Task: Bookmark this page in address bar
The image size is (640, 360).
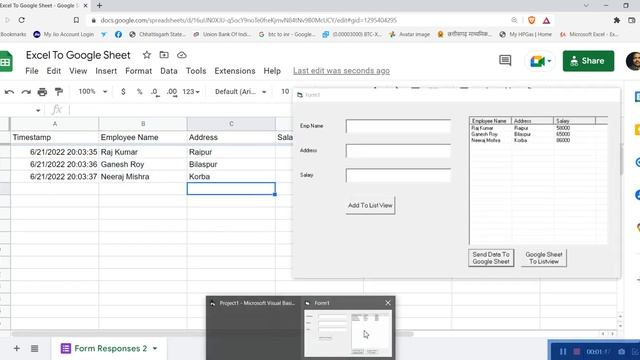Action: [76, 20]
